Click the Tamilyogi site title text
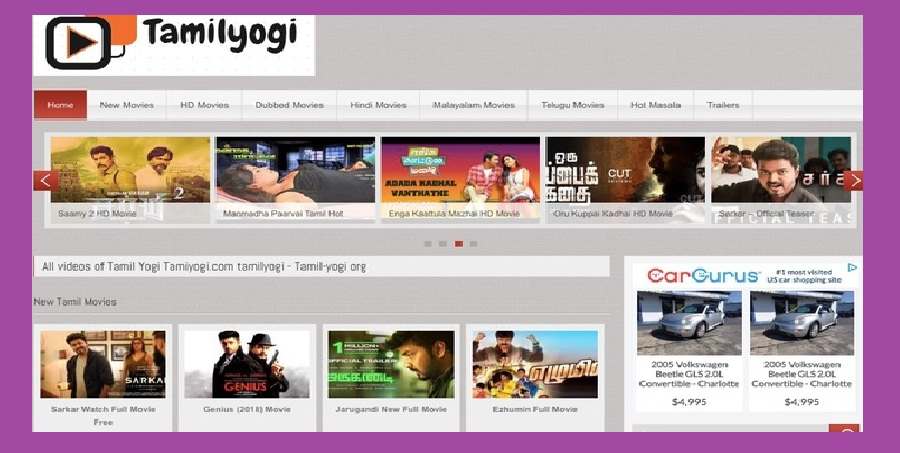Viewport: 900px width, 453px height. click(x=220, y=34)
